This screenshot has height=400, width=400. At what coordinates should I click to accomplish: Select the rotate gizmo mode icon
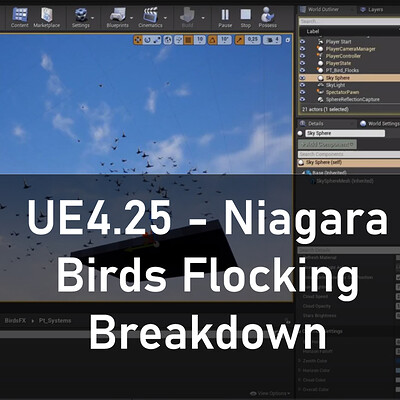click(147, 40)
